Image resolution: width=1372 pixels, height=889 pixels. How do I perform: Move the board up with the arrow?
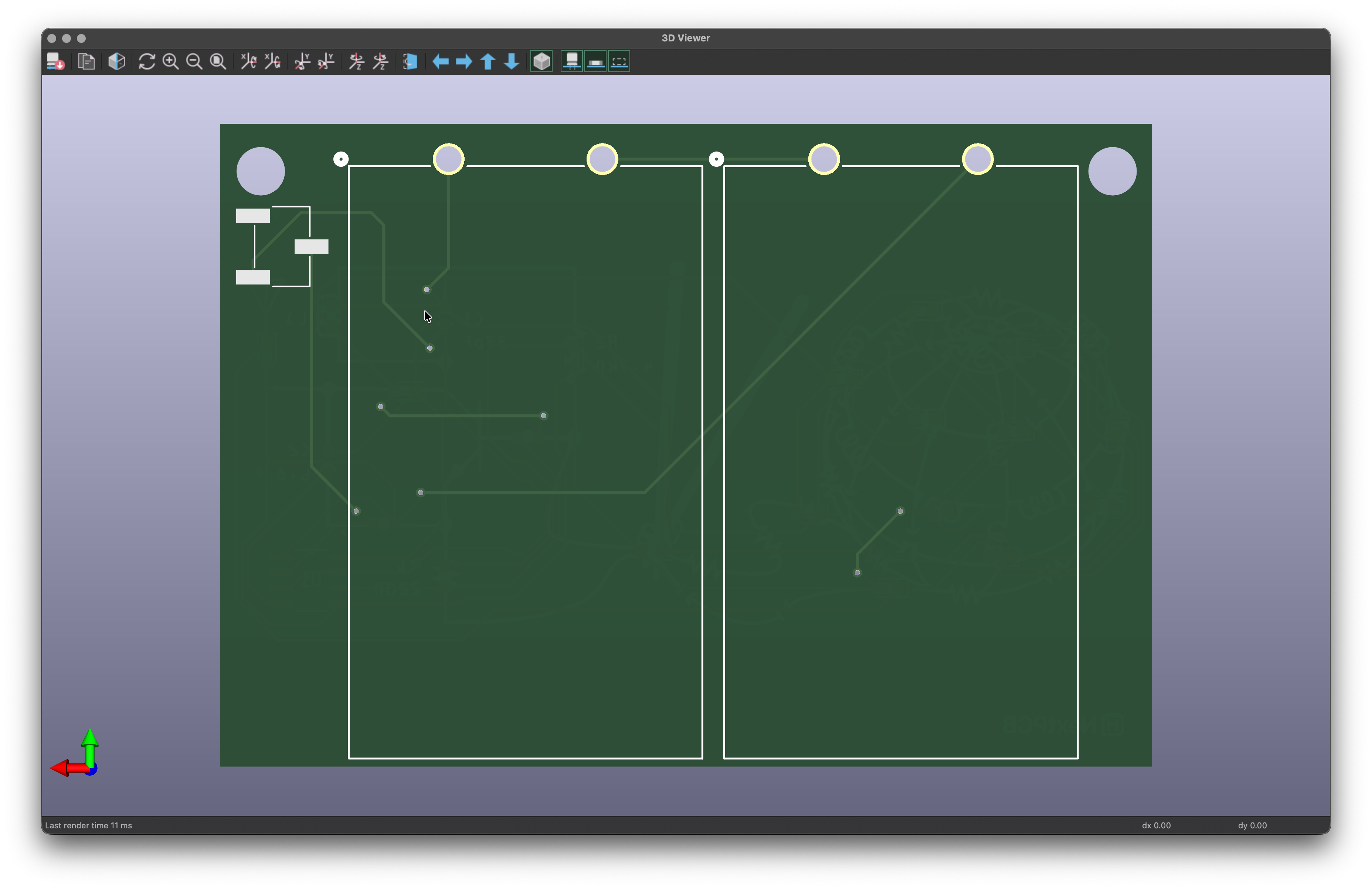click(x=488, y=62)
